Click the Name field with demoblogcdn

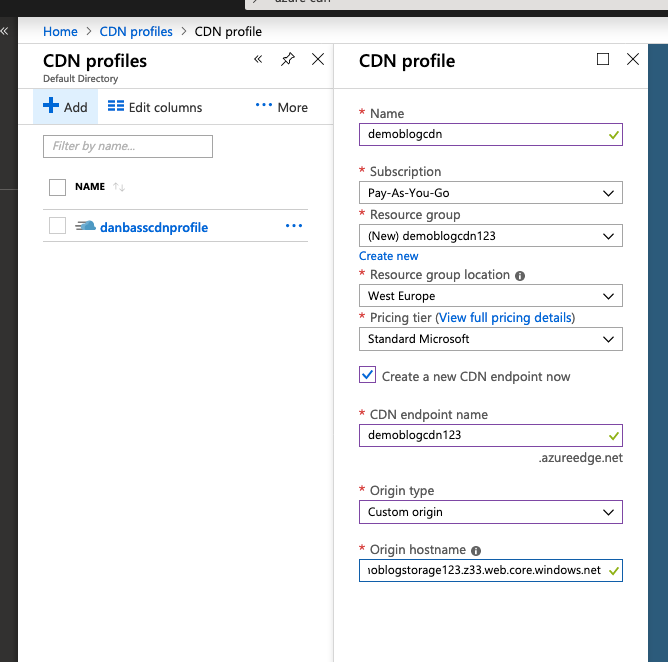(x=491, y=135)
